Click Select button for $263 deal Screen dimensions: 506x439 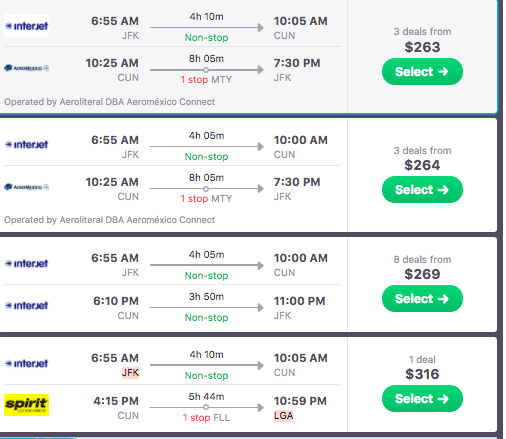coord(422,72)
